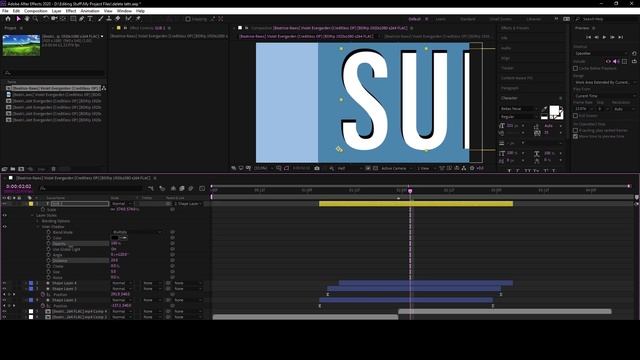Open 'Play From' Current Time dropdown
Viewport: 640px width, 360px height.
pos(605,96)
